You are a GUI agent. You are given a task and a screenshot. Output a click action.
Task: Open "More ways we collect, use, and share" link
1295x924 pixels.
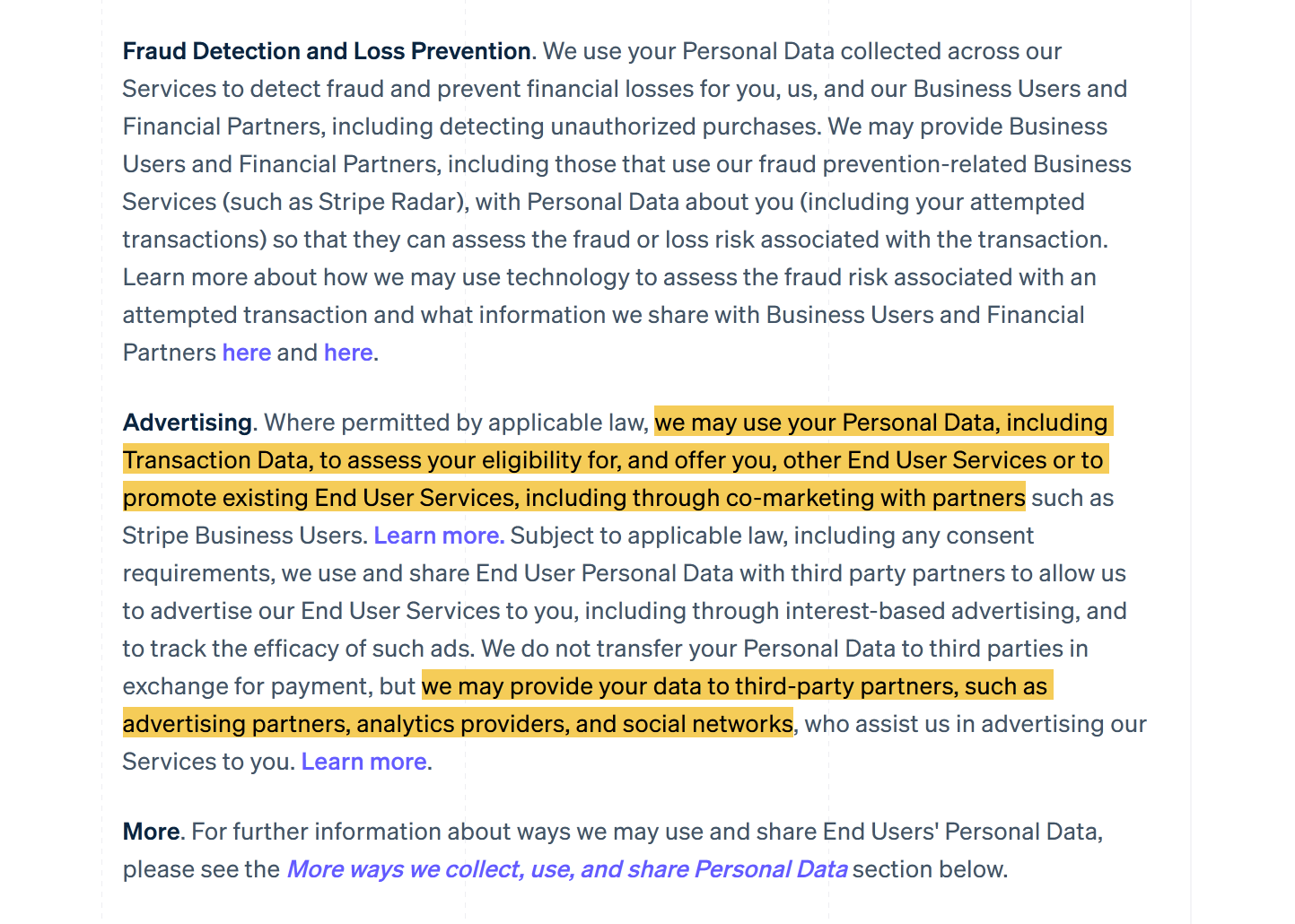pyautogui.click(x=566, y=869)
